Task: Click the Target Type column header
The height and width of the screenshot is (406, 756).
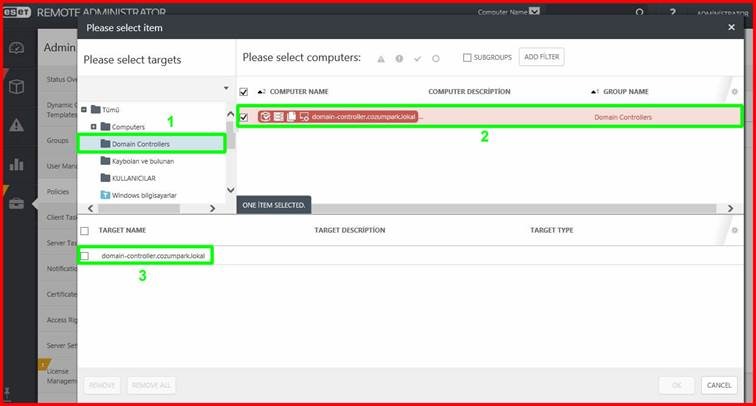Action: tap(552, 230)
